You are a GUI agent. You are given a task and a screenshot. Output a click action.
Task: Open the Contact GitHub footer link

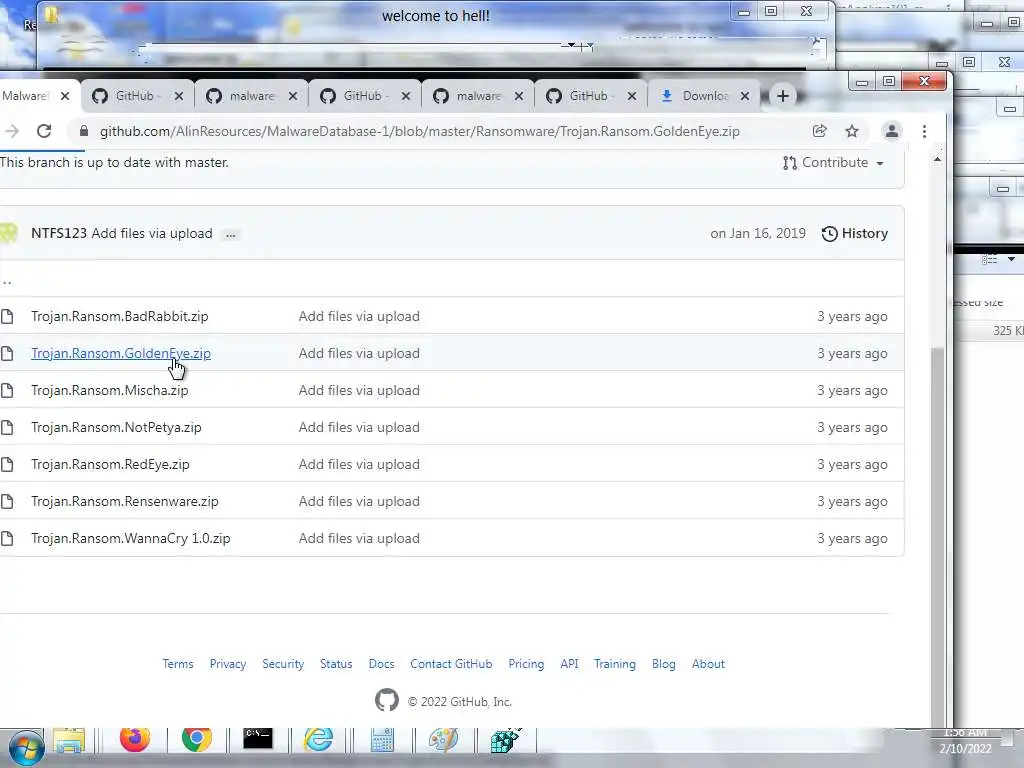[x=451, y=664]
